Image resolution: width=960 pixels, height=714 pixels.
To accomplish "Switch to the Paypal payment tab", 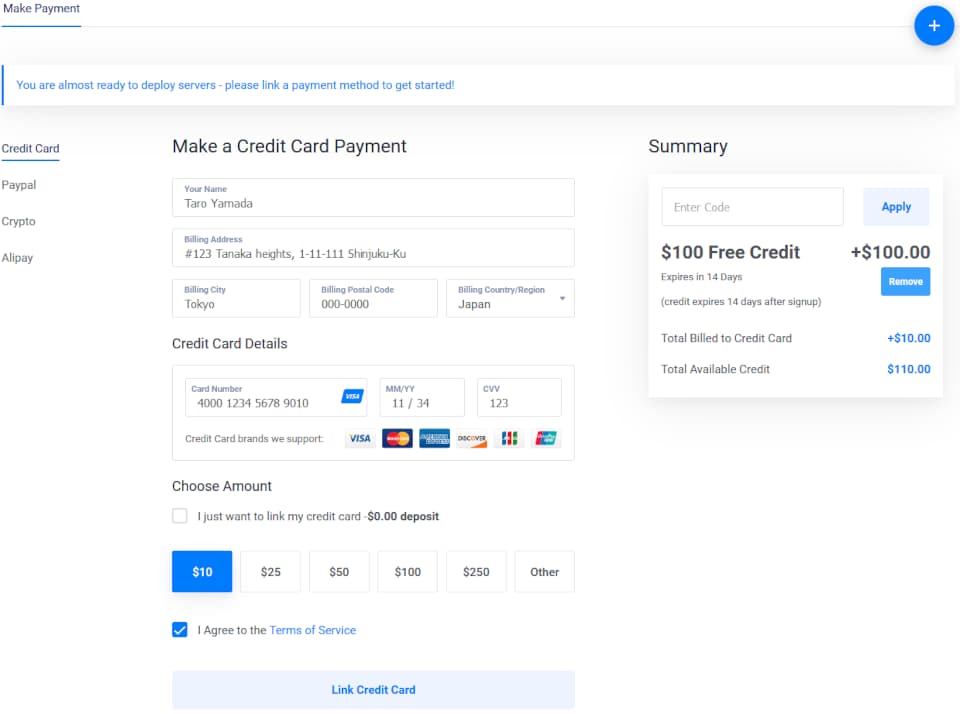I will point(19,185).
